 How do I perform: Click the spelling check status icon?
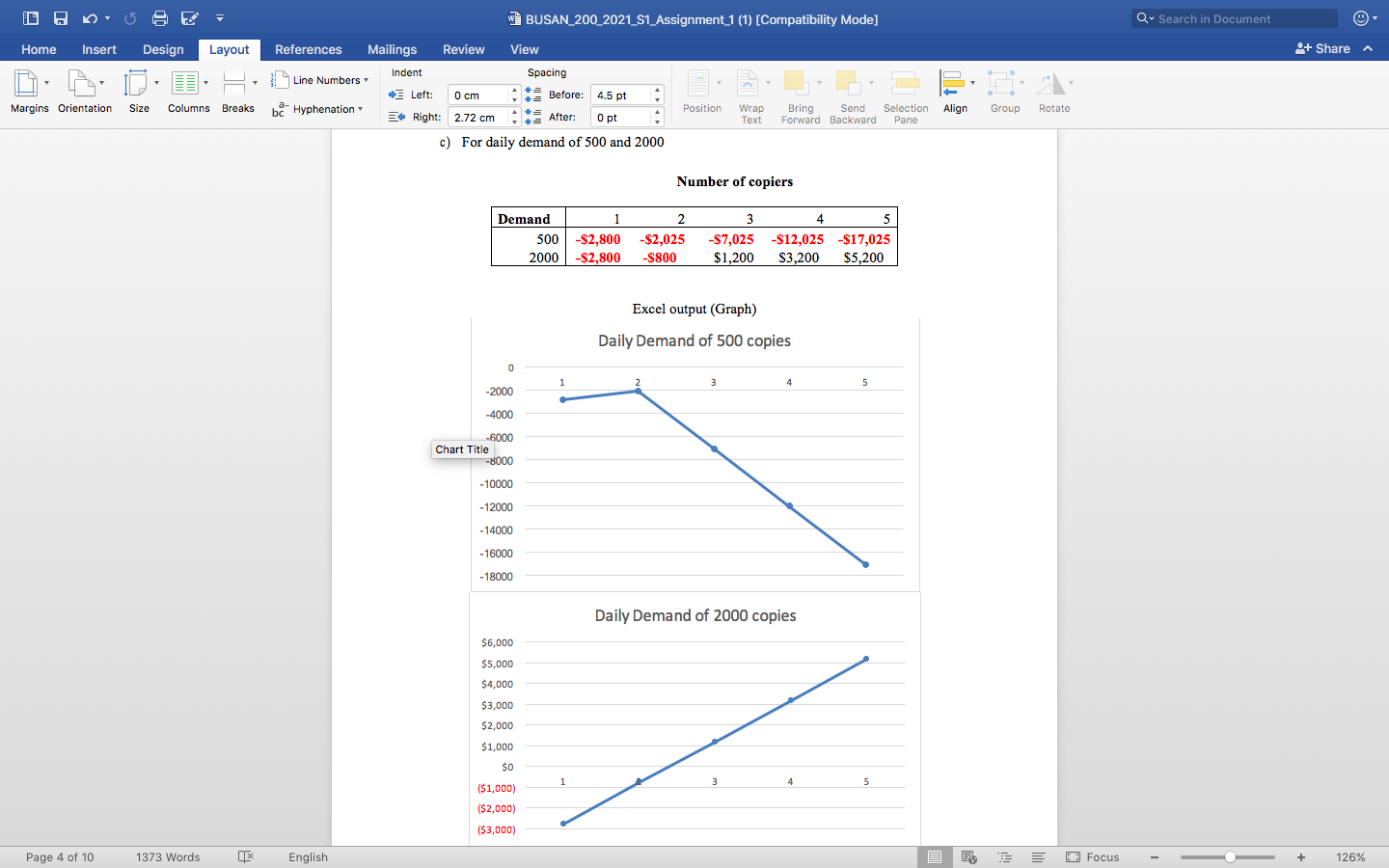[245, 856]
